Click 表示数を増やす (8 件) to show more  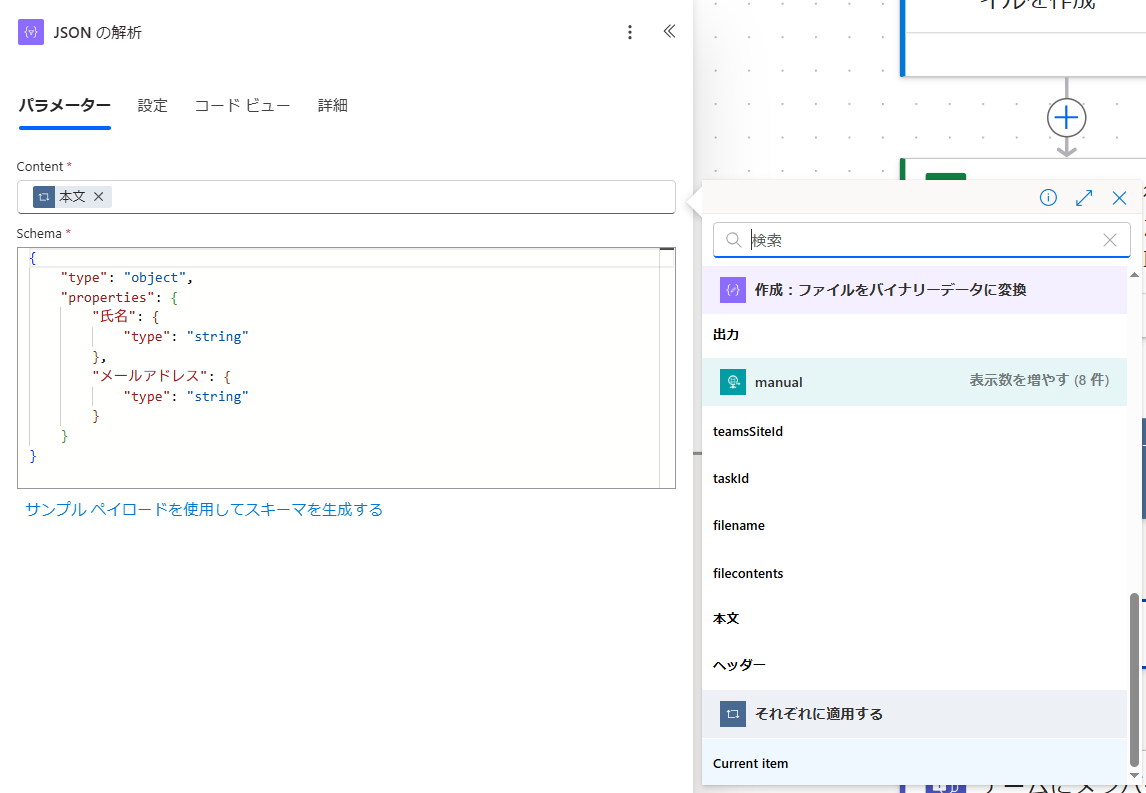pos(1039,380)
